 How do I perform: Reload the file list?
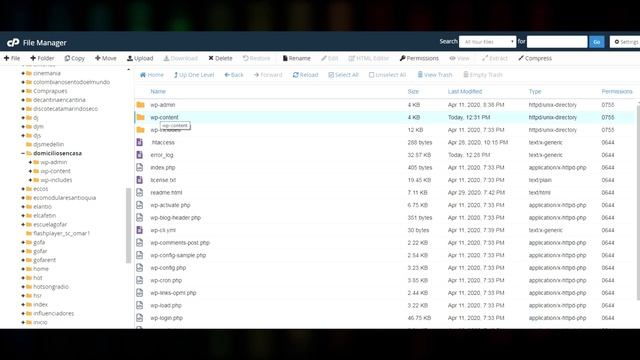click(x=305, y=75)
